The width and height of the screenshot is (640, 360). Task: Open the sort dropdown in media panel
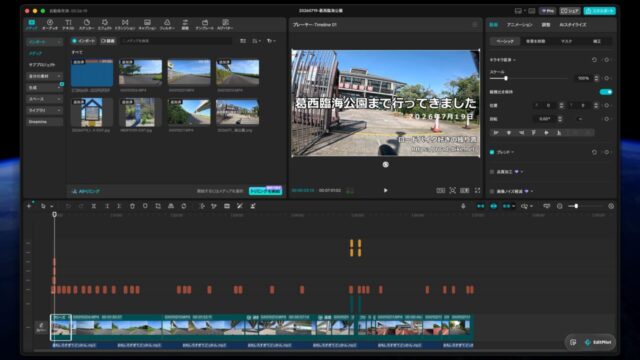point(256,41)
